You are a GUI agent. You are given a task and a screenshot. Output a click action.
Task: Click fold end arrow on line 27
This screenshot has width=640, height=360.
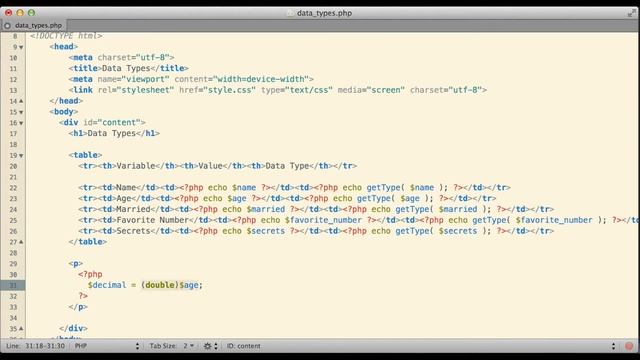tap(21, 242)
